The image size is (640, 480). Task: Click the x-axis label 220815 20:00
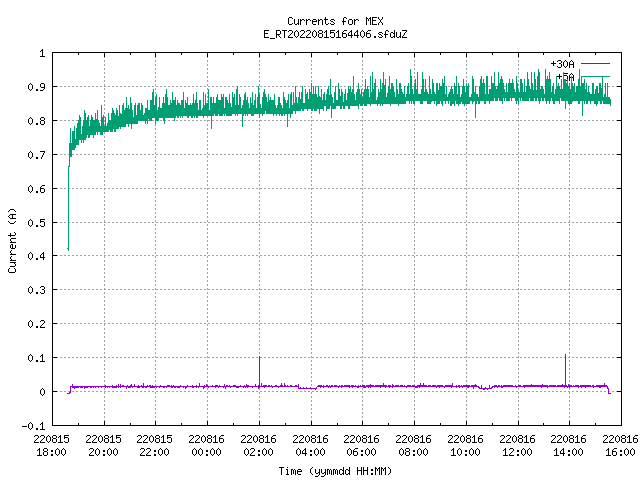pyautogui.click(x=104, y=446)
